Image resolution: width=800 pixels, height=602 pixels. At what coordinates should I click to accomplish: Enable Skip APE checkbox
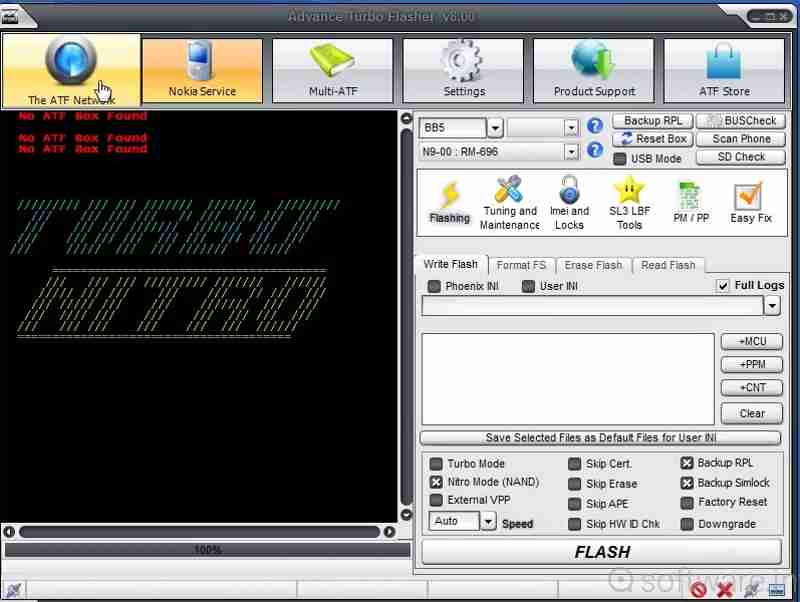pyautogui.click(x=574, y=504)
